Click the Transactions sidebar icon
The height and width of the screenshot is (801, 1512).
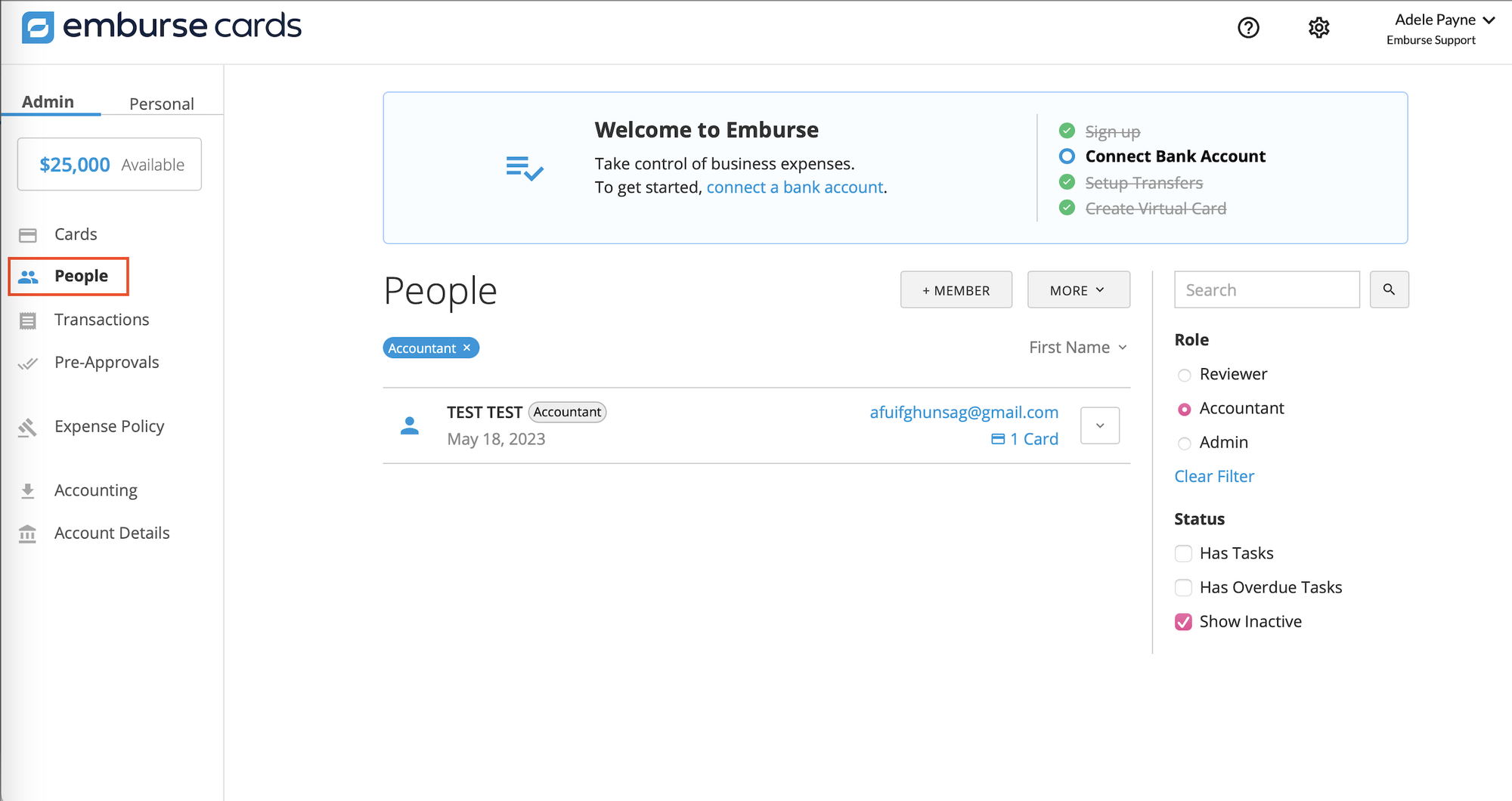coord(28,320)
